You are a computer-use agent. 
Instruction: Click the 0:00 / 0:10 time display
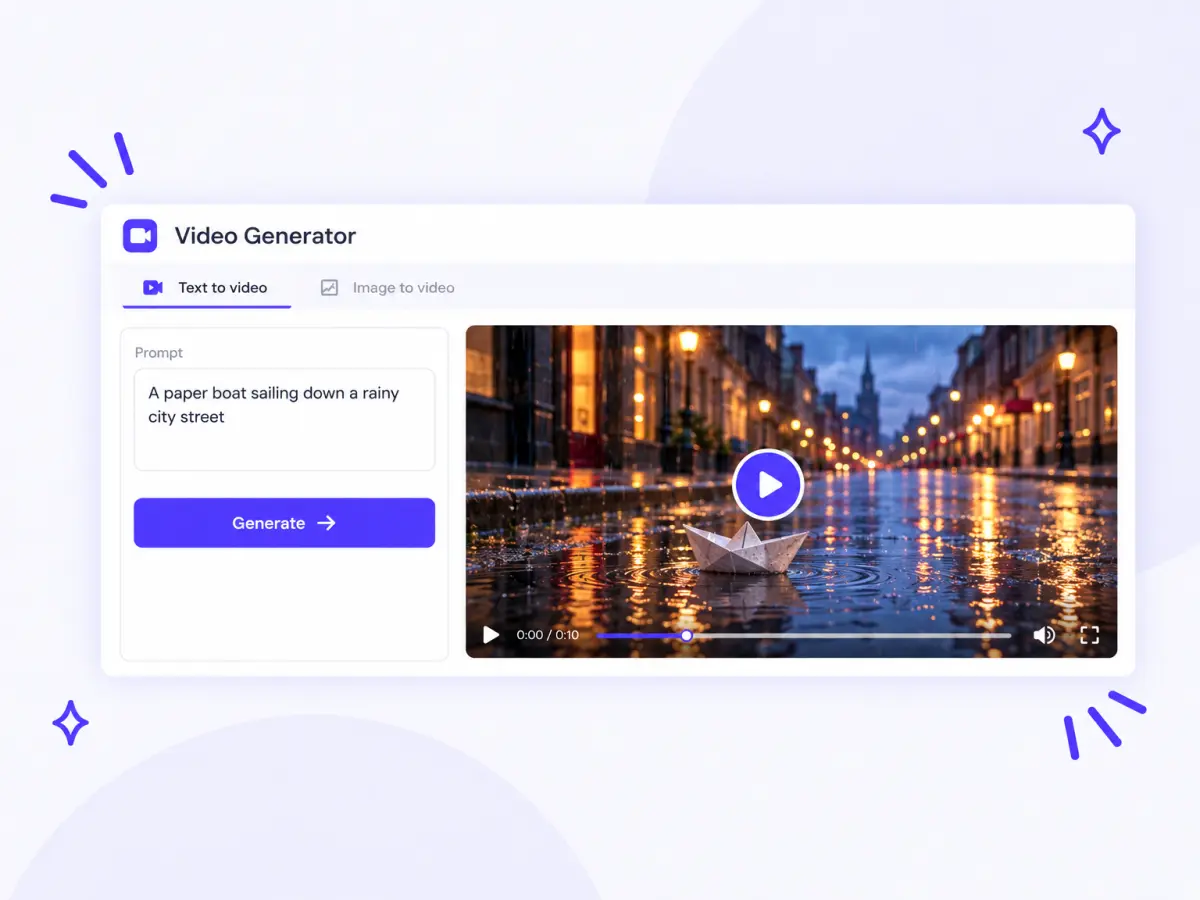click(x=547, y=635)
